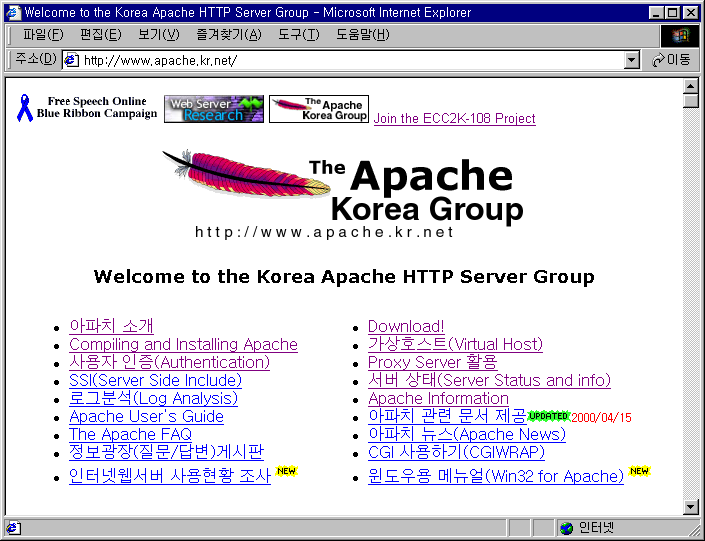Open the 파일(F) menu
The image size is (705, 541).
pos(43,35)
